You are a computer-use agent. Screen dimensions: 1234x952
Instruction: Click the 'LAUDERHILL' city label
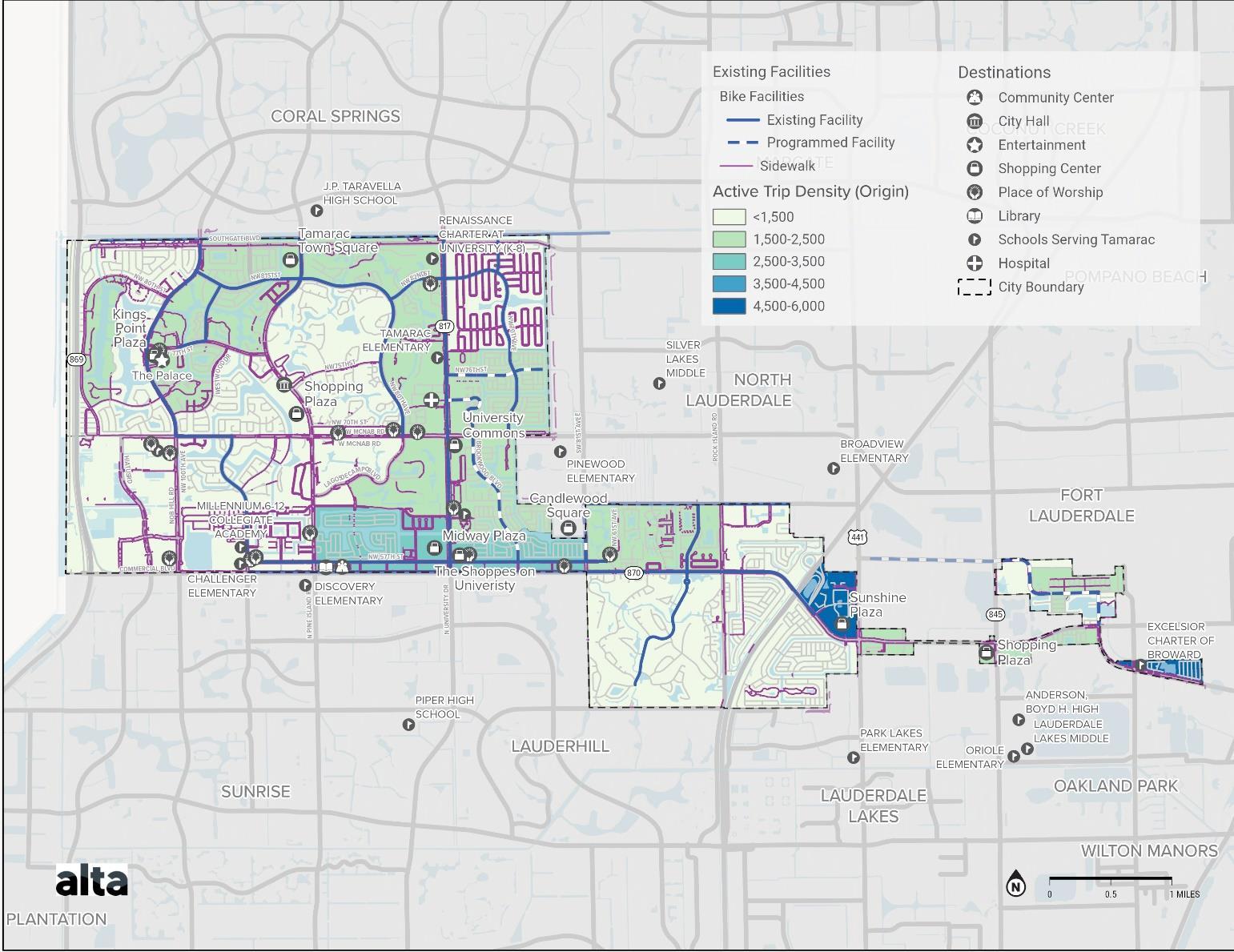coord(561,746)
